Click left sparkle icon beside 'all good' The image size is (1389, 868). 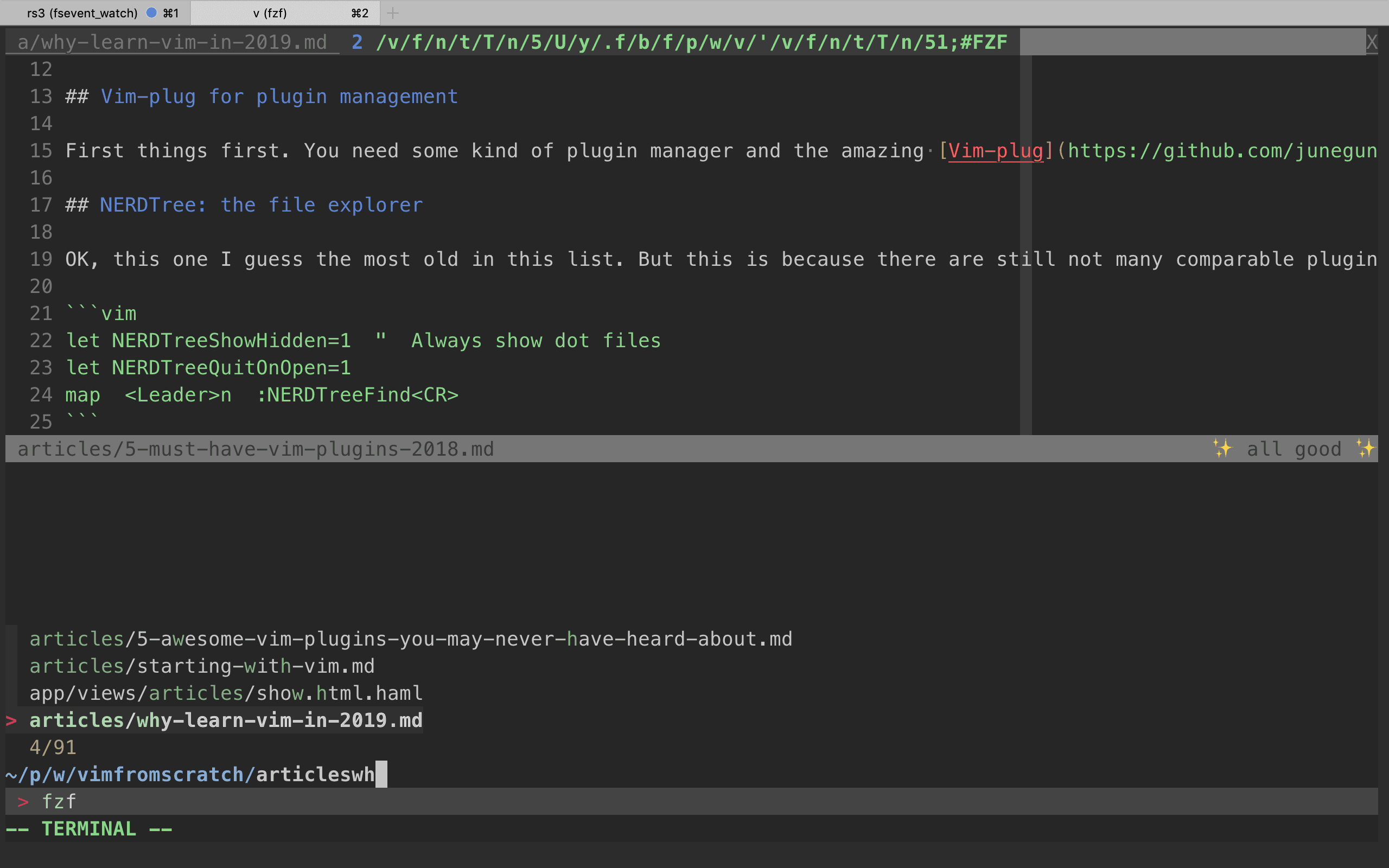pos(1223,448)
